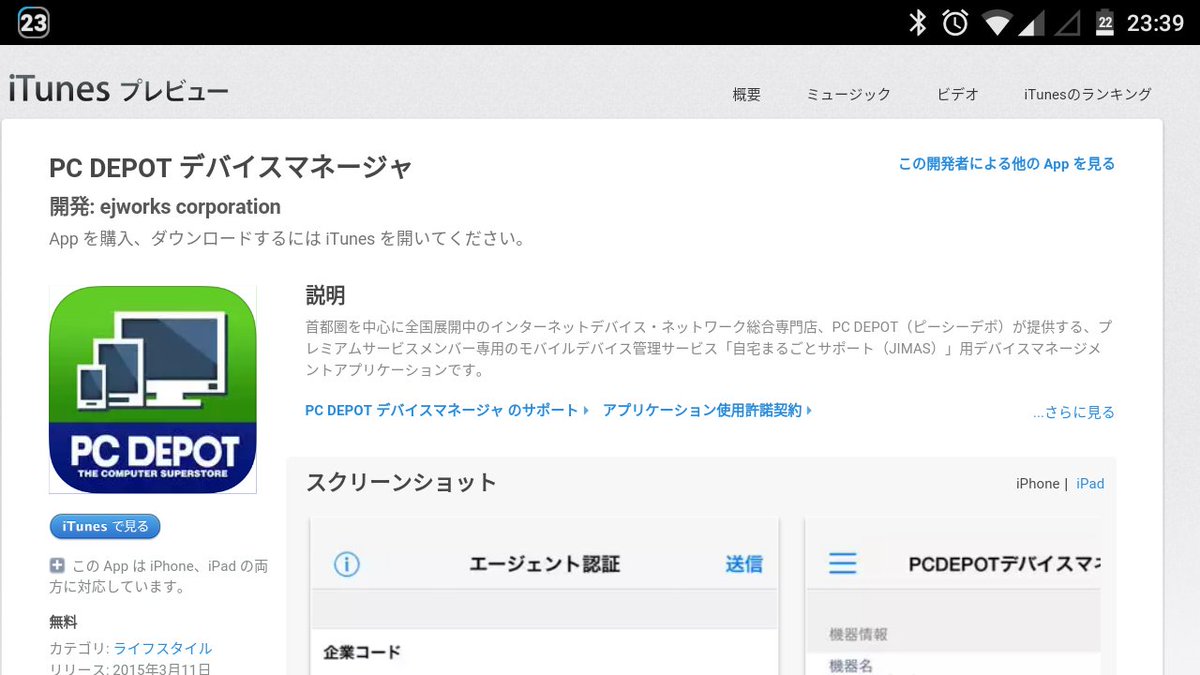Click PCDEPOTデバイスマネ title in second screenshot
Image resolution: width=1200 pixels, height=675 pixels.
(x=1003, y=564)
